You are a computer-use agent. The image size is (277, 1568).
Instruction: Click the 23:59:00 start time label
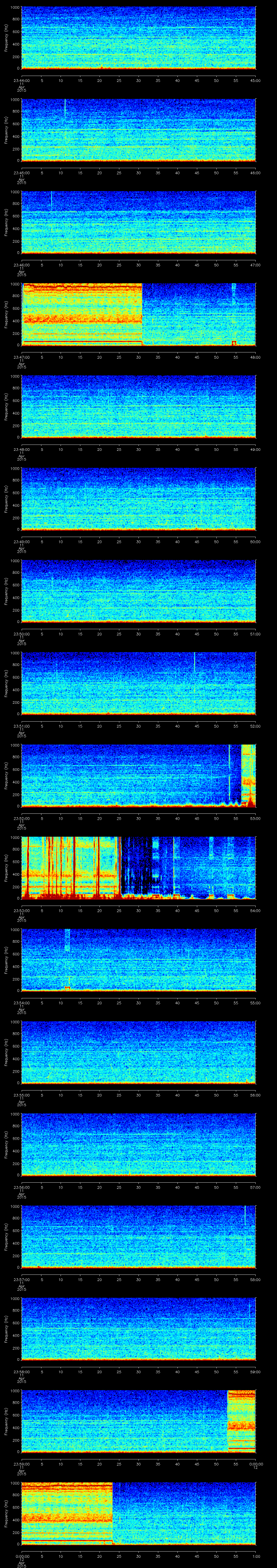[21, 1464]
